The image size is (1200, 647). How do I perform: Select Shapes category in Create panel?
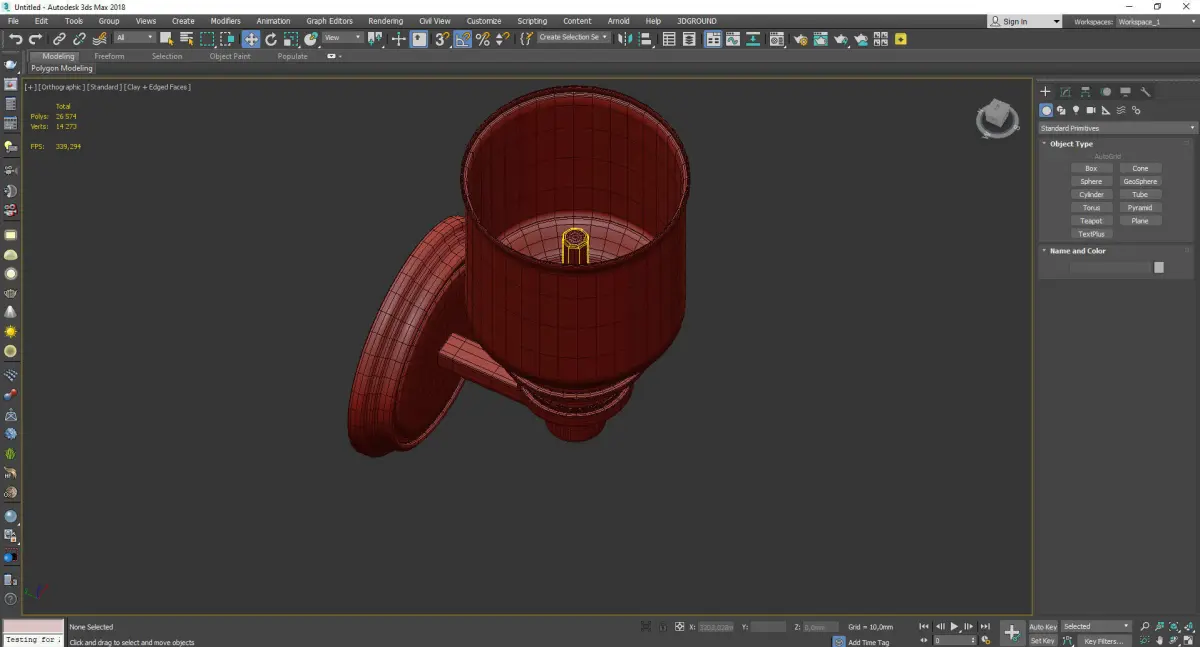(x=1061, y=110)
